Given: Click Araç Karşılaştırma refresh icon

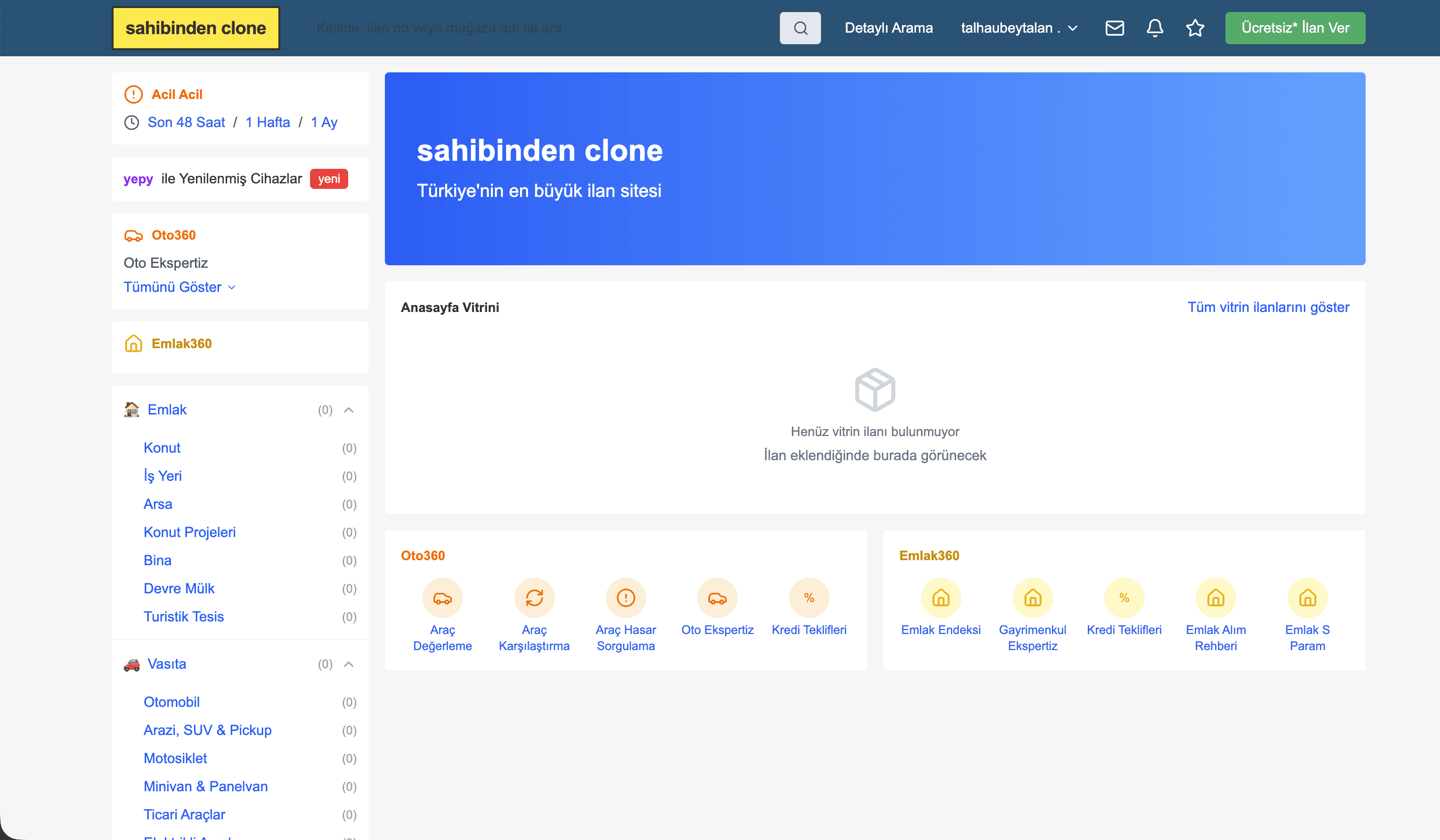Looking at the screenshot, I should pyautogui.click(x=534, y=598).
